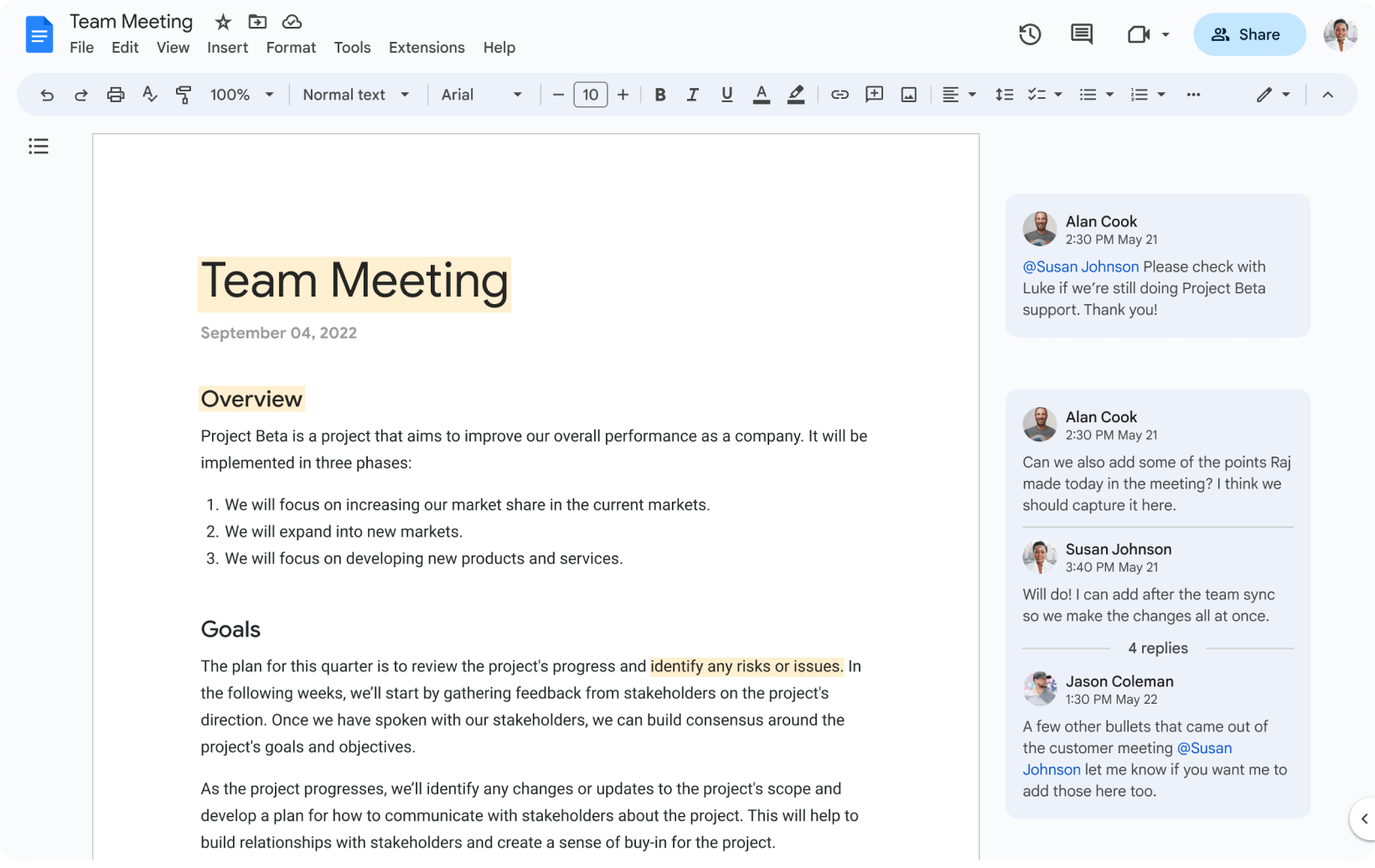Insert a numbered list

(1140, 95)
